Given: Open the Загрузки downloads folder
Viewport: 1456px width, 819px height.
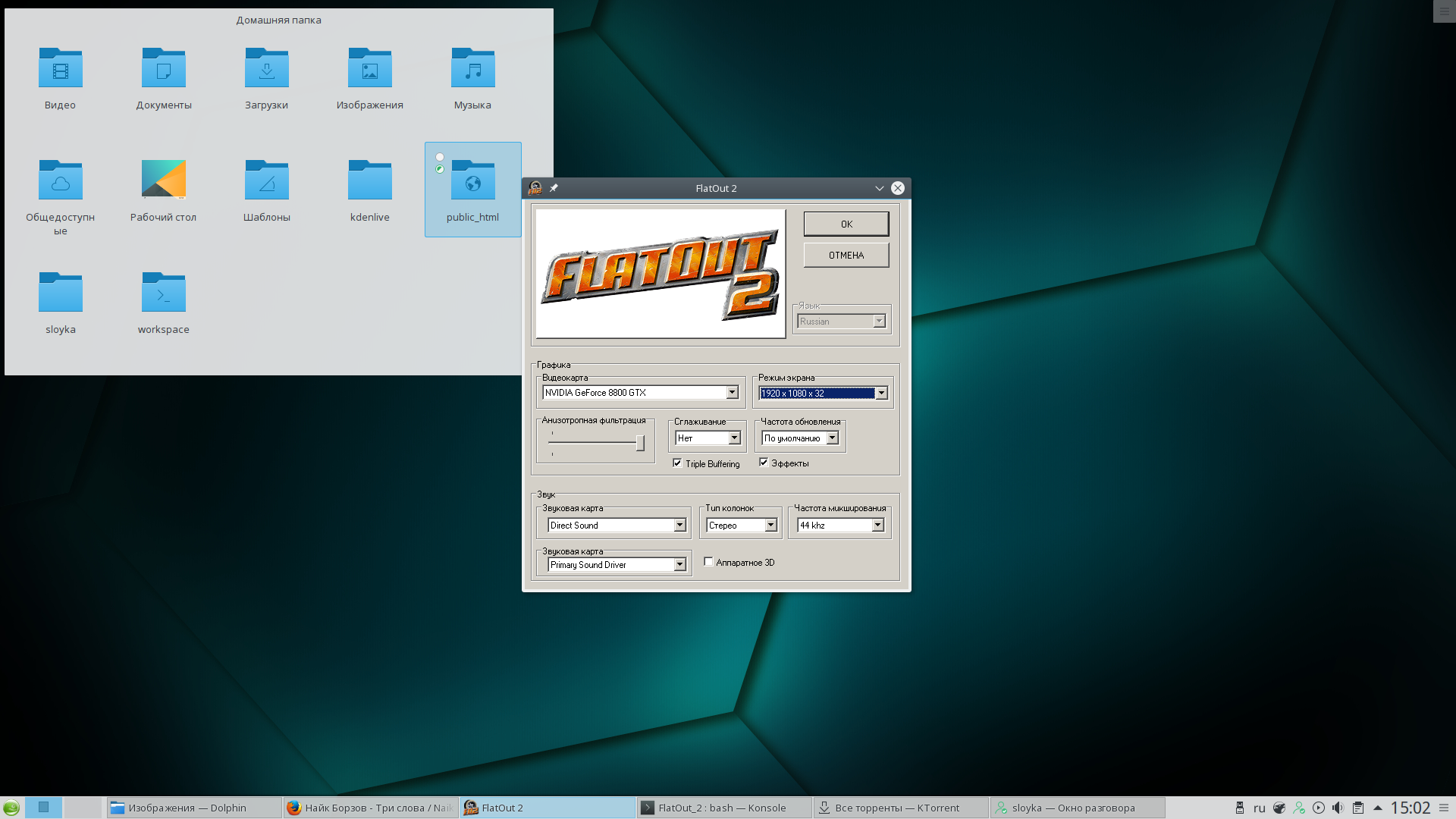Looking at the screenshot, I should tap(266, 67).
